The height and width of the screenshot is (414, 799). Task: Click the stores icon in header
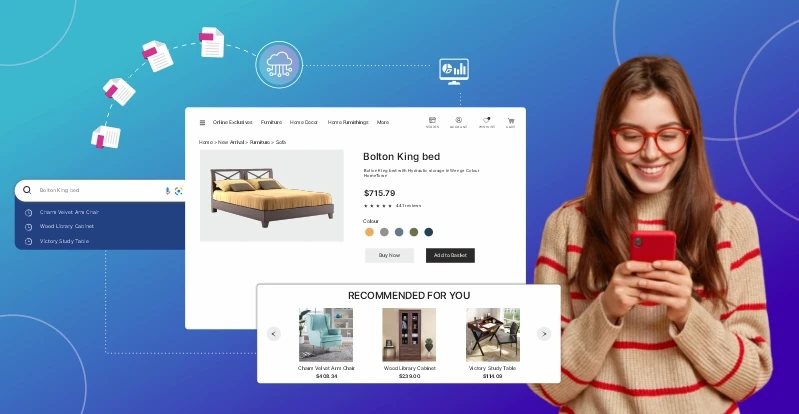[432, 121]
